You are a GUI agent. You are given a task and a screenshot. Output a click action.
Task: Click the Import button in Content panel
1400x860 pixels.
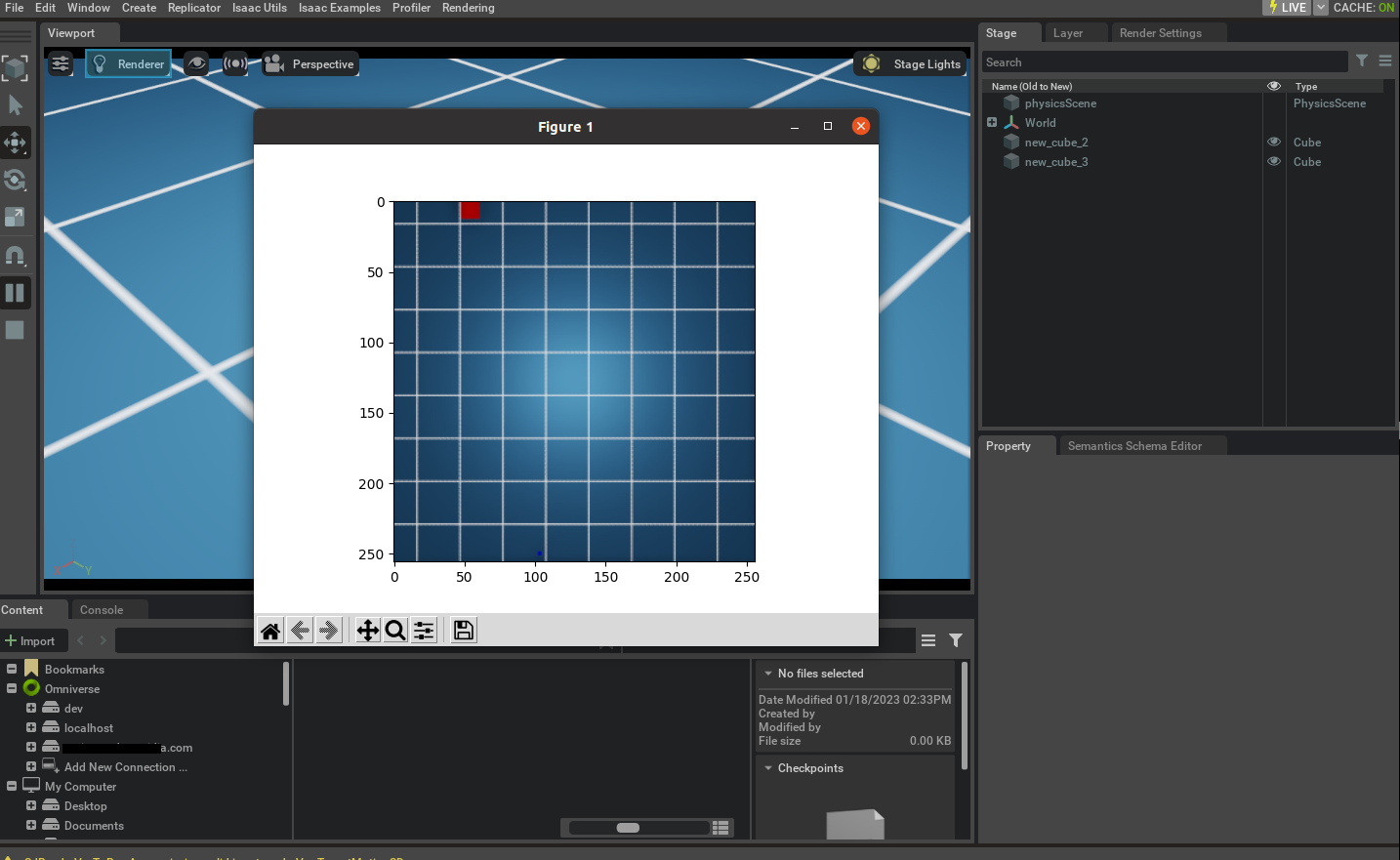pyautogui.click(x=33, y=640)
